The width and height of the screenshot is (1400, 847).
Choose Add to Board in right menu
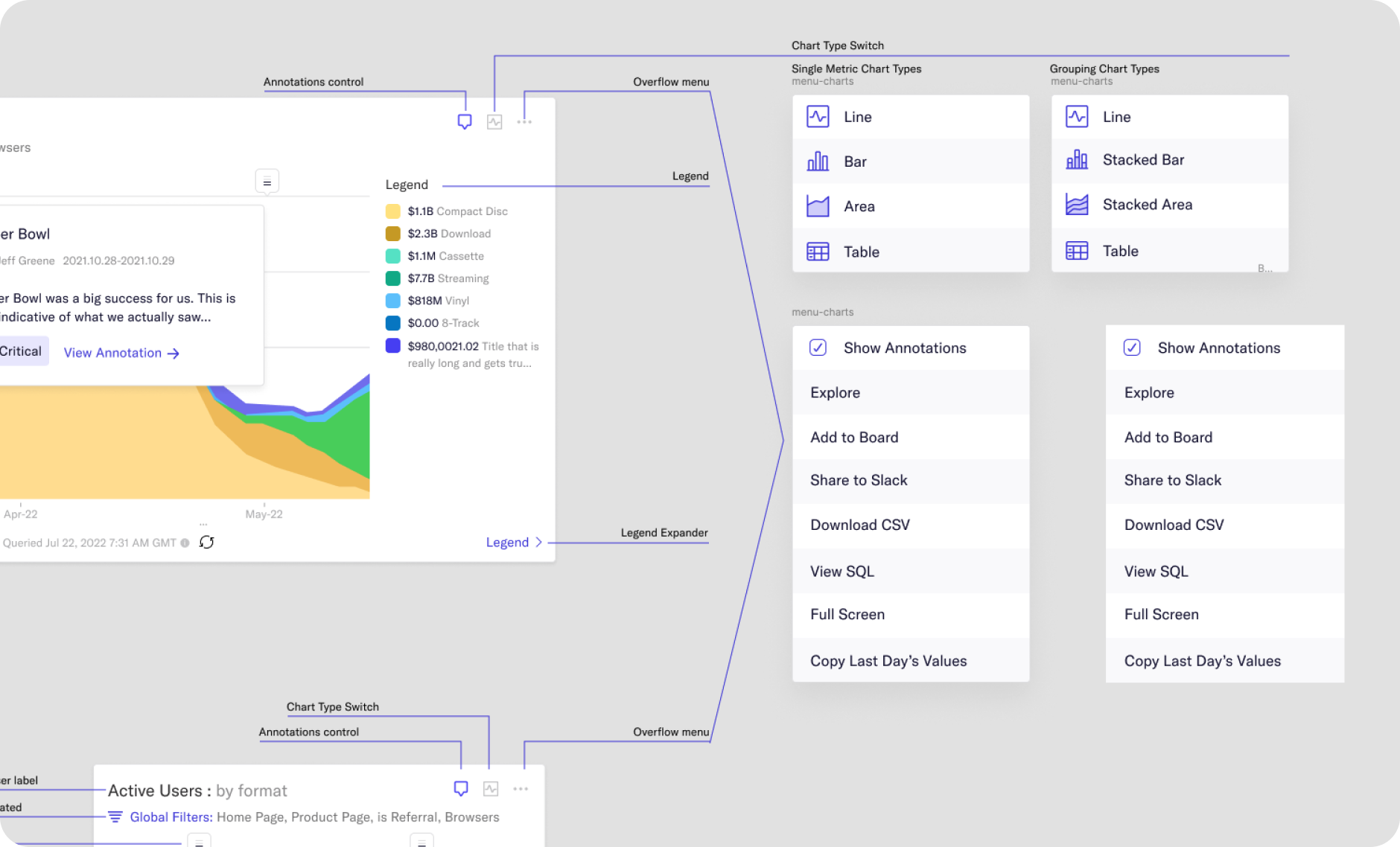1225,437
